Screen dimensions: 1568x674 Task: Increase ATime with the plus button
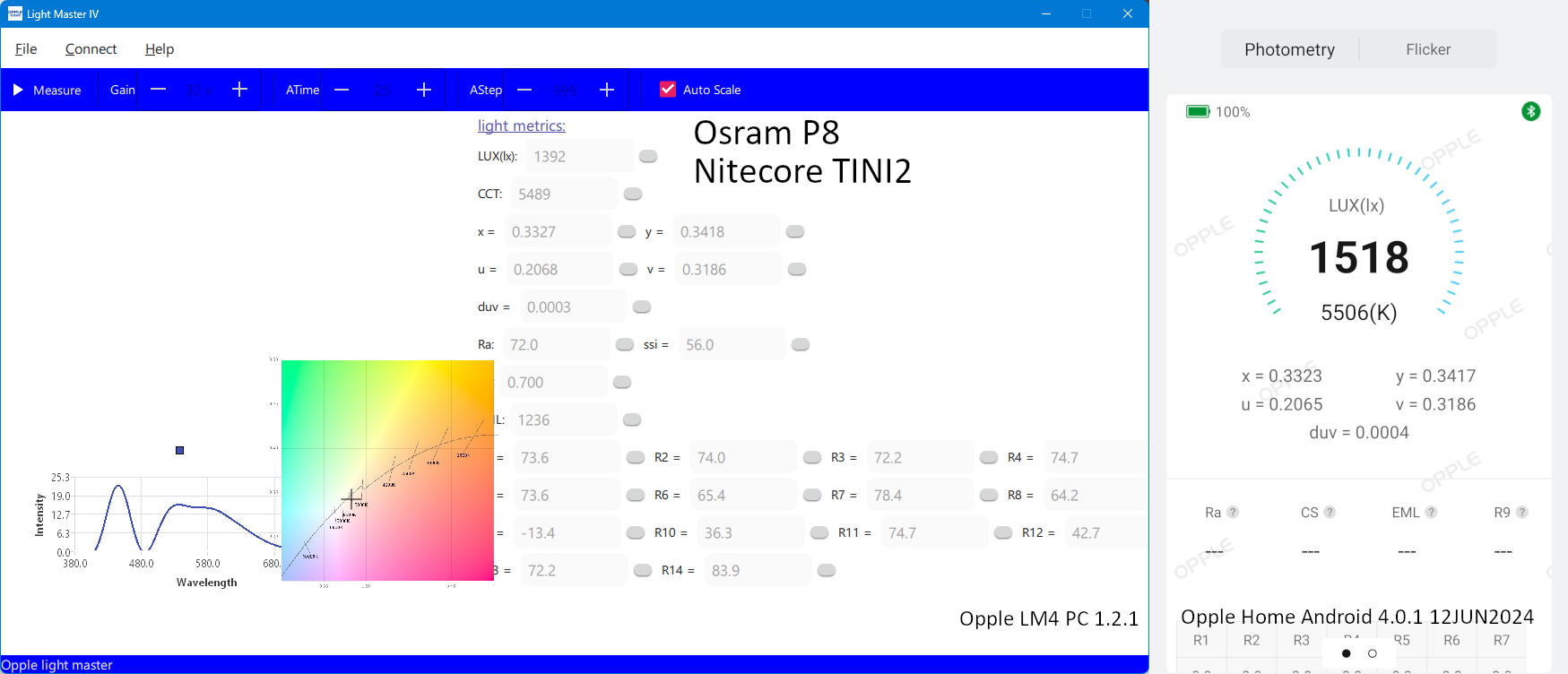(424, 90)
